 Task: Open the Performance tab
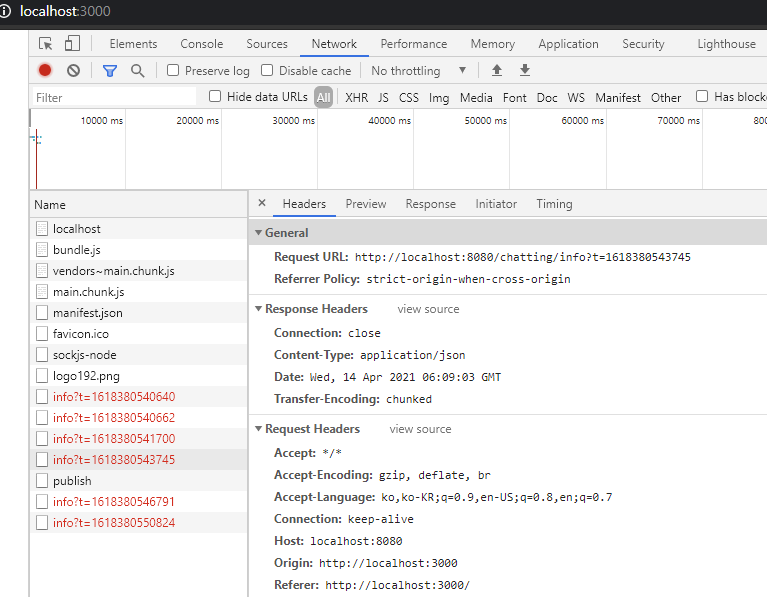pos(414,44)
